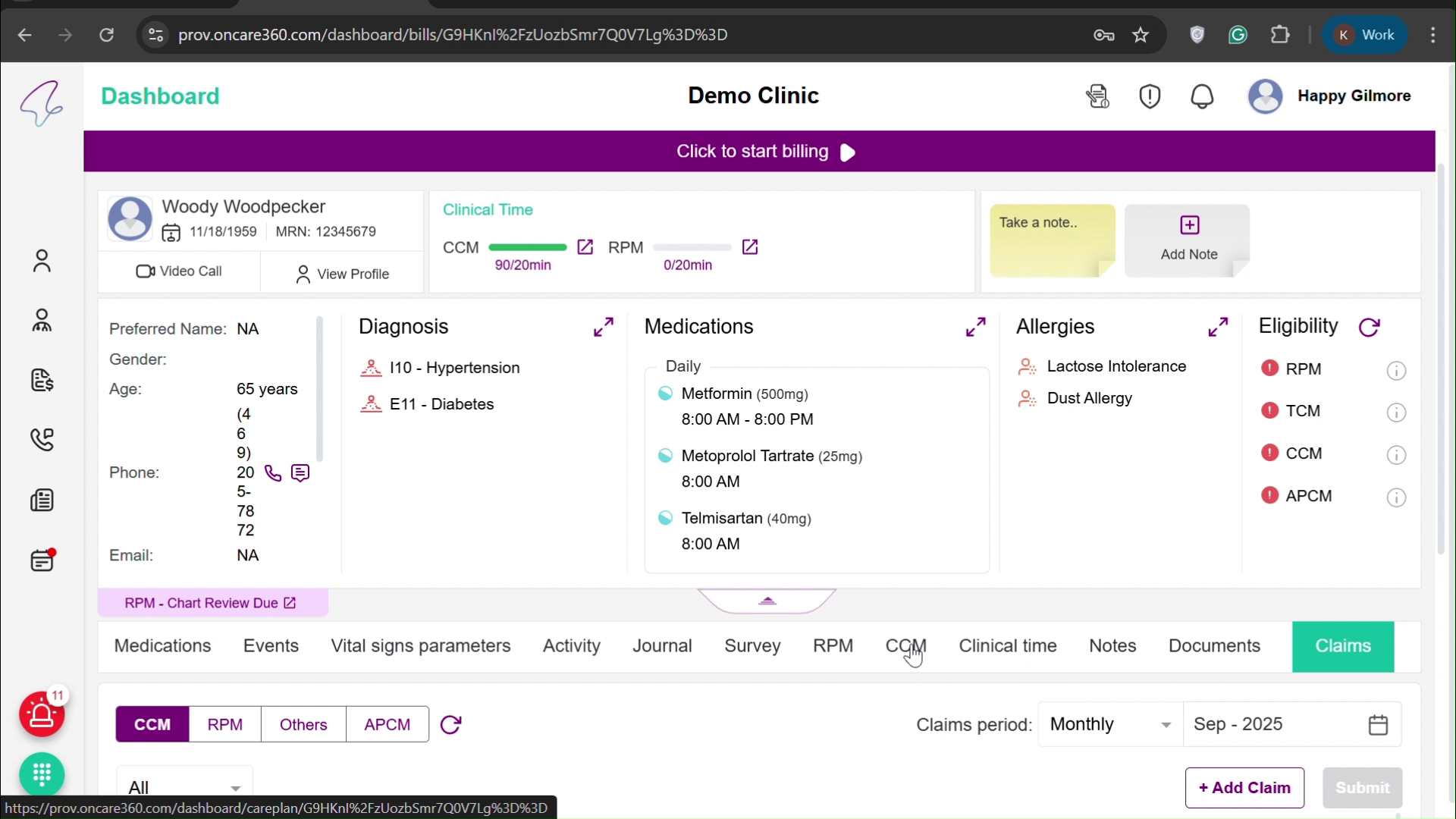
Task: Open notifications via the bell icon
Action: coord(1202,96)
